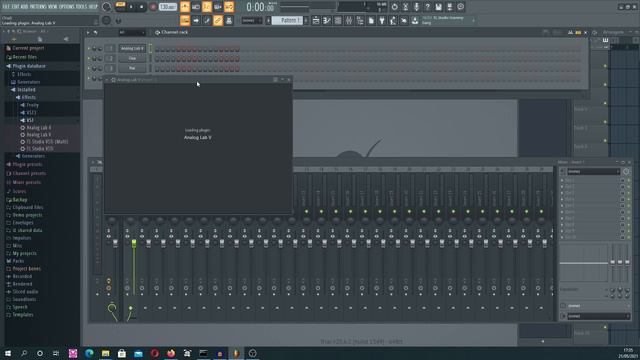Image resolution: width=640 pixels, height=360 pixels.
Task: Click the Analog Lab V channel button
Action: coord(132,48)
